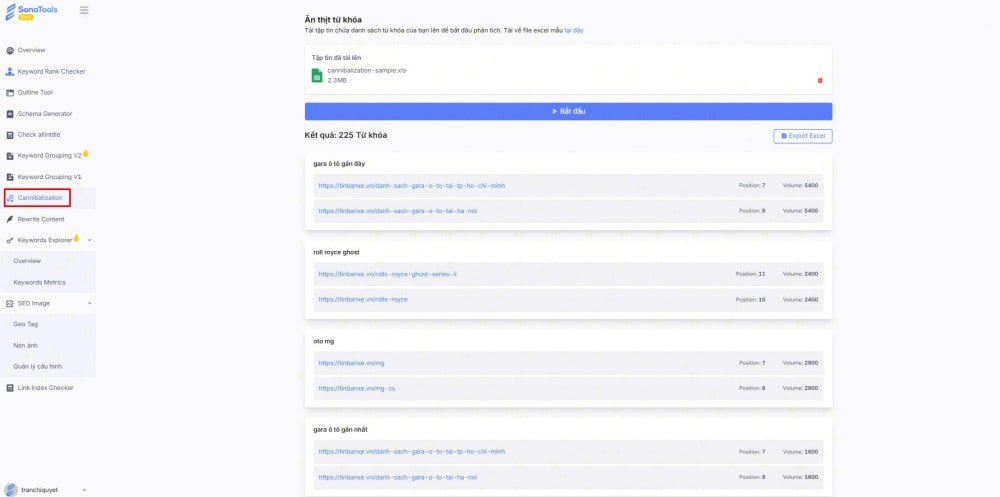The image size is (1000, 497).
Task: Click the Keyword Rank Checker icon
Action: click(10, 71)
